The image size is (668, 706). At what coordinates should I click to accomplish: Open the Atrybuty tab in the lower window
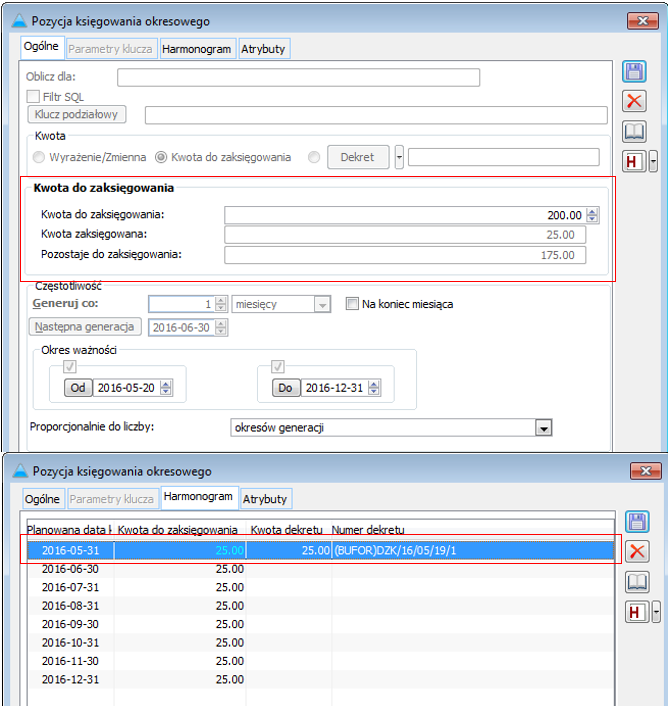click(264, 498)
